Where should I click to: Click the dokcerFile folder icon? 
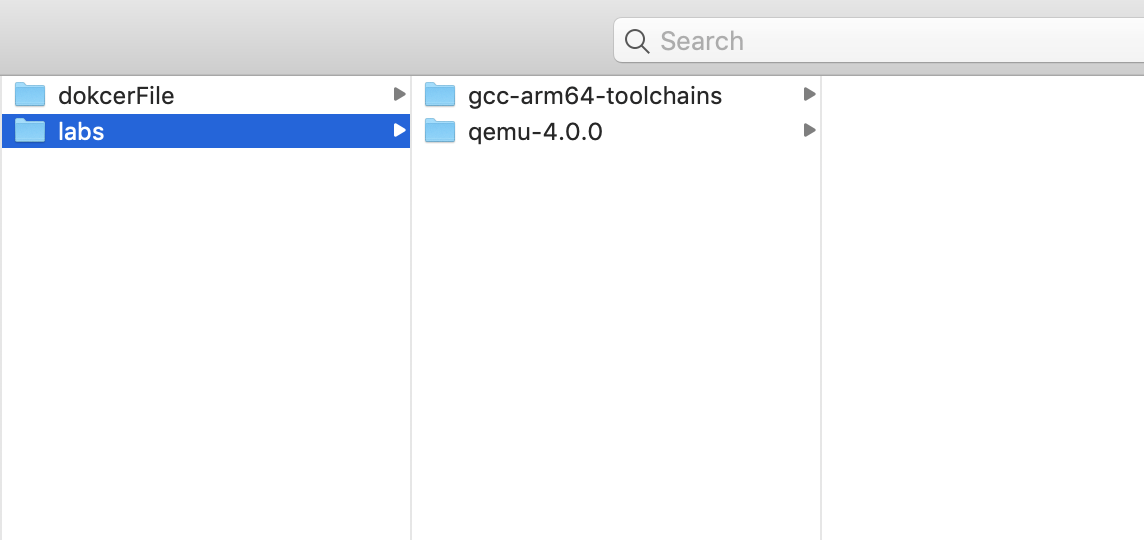[x=30, y=95]
